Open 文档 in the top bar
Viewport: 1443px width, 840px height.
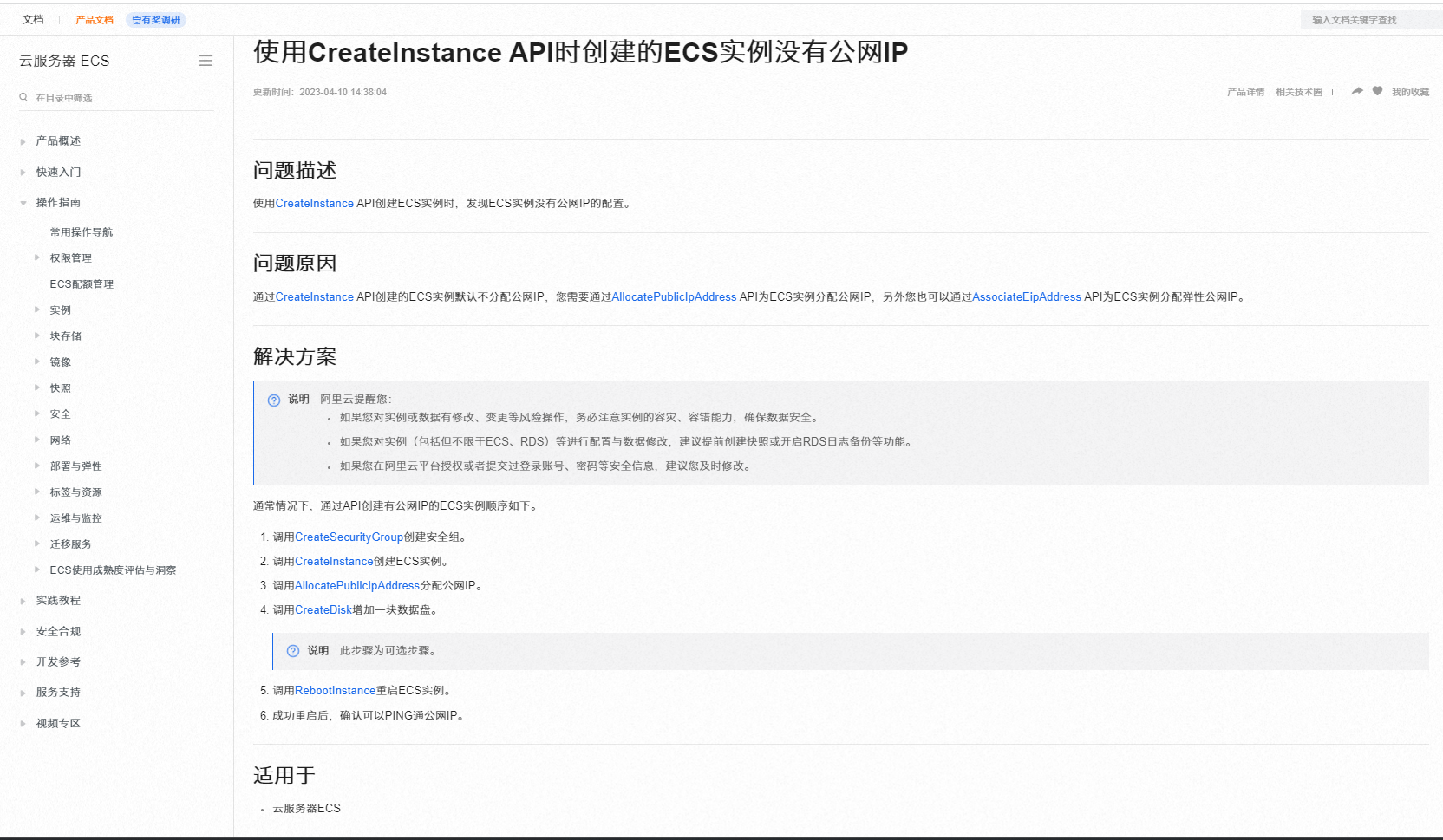click(33, 19)
